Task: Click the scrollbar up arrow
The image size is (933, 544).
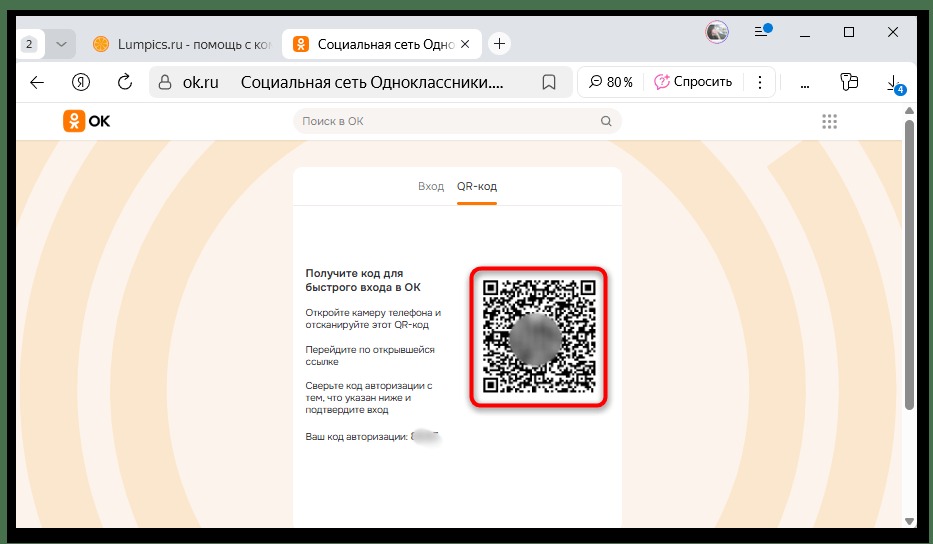Action: [909, 111]
